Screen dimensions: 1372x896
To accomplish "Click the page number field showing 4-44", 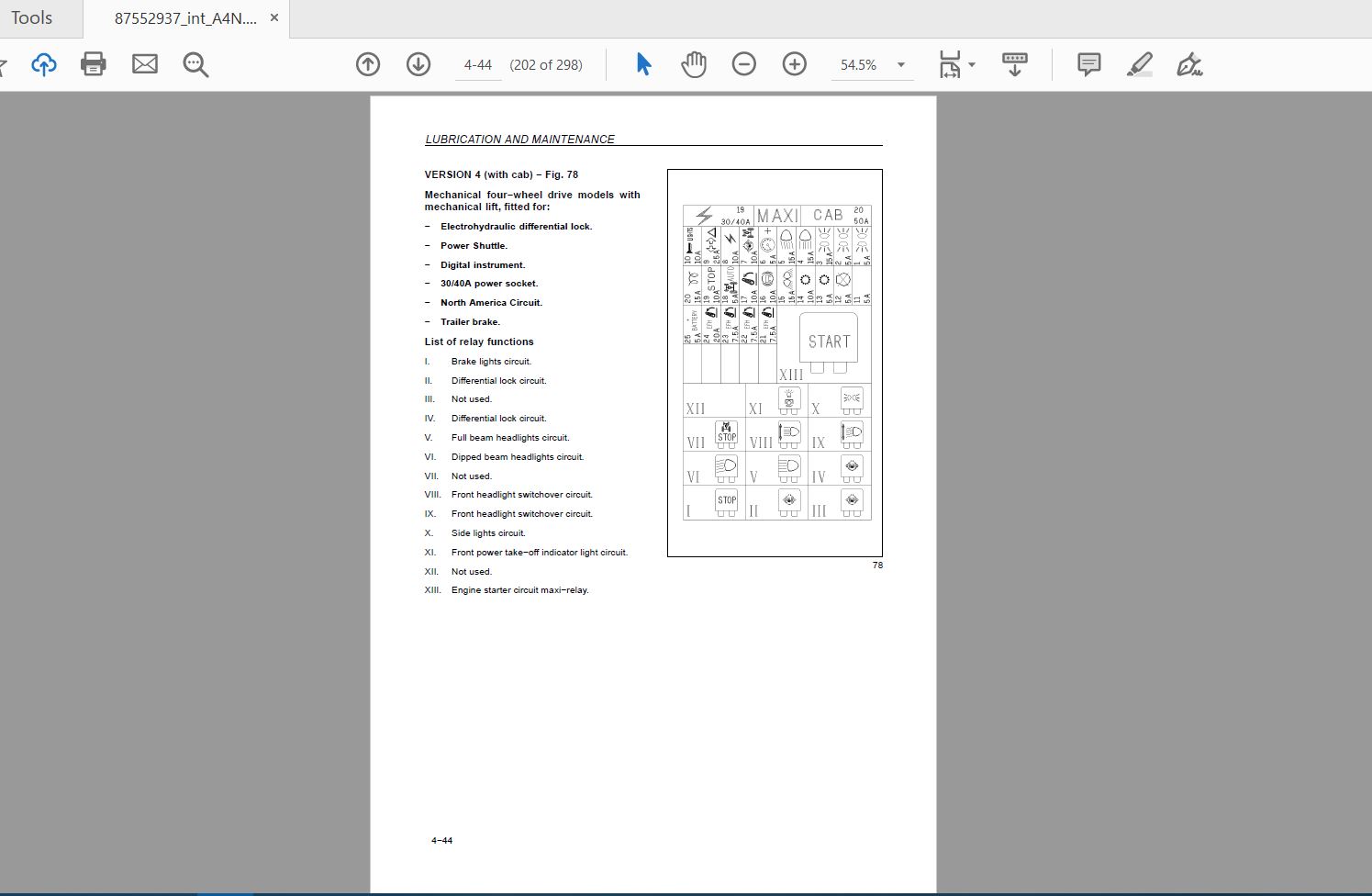I will (x=478, y=65).
